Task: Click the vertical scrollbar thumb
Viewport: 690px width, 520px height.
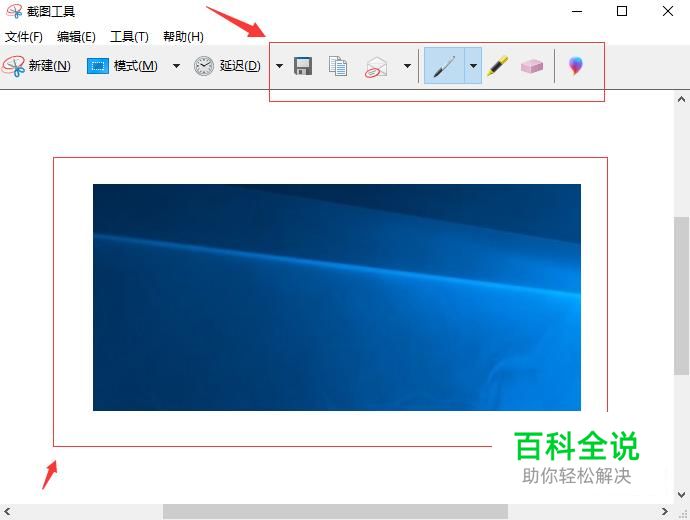Action: 682,296
